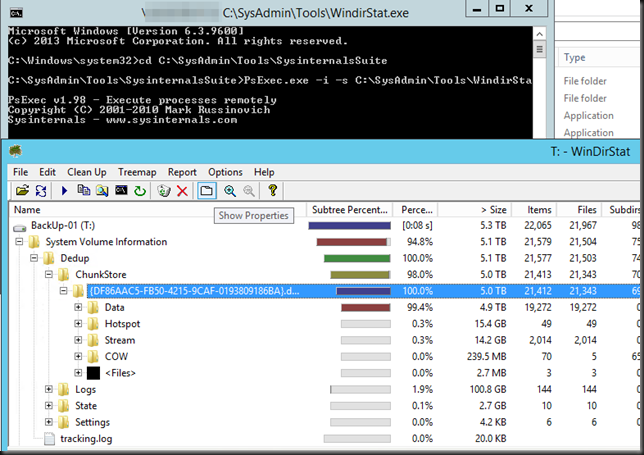Sort by the Percentage column header
The height and width of the screenshot is (455, 644).
(416, 210)
